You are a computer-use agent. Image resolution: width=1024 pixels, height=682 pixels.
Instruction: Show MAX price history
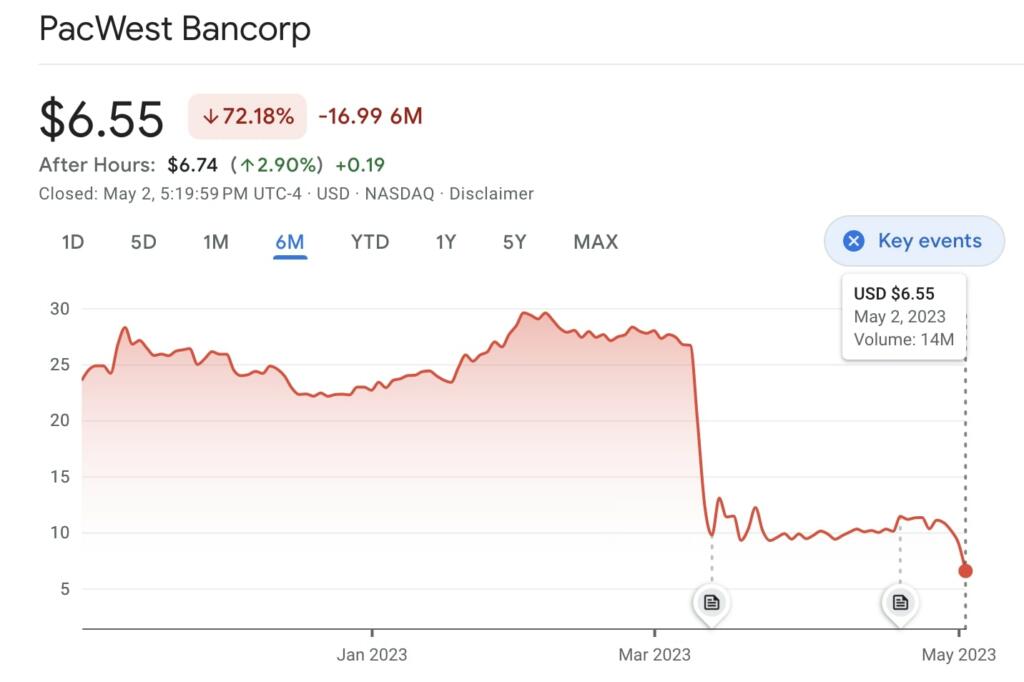(596, 242)
